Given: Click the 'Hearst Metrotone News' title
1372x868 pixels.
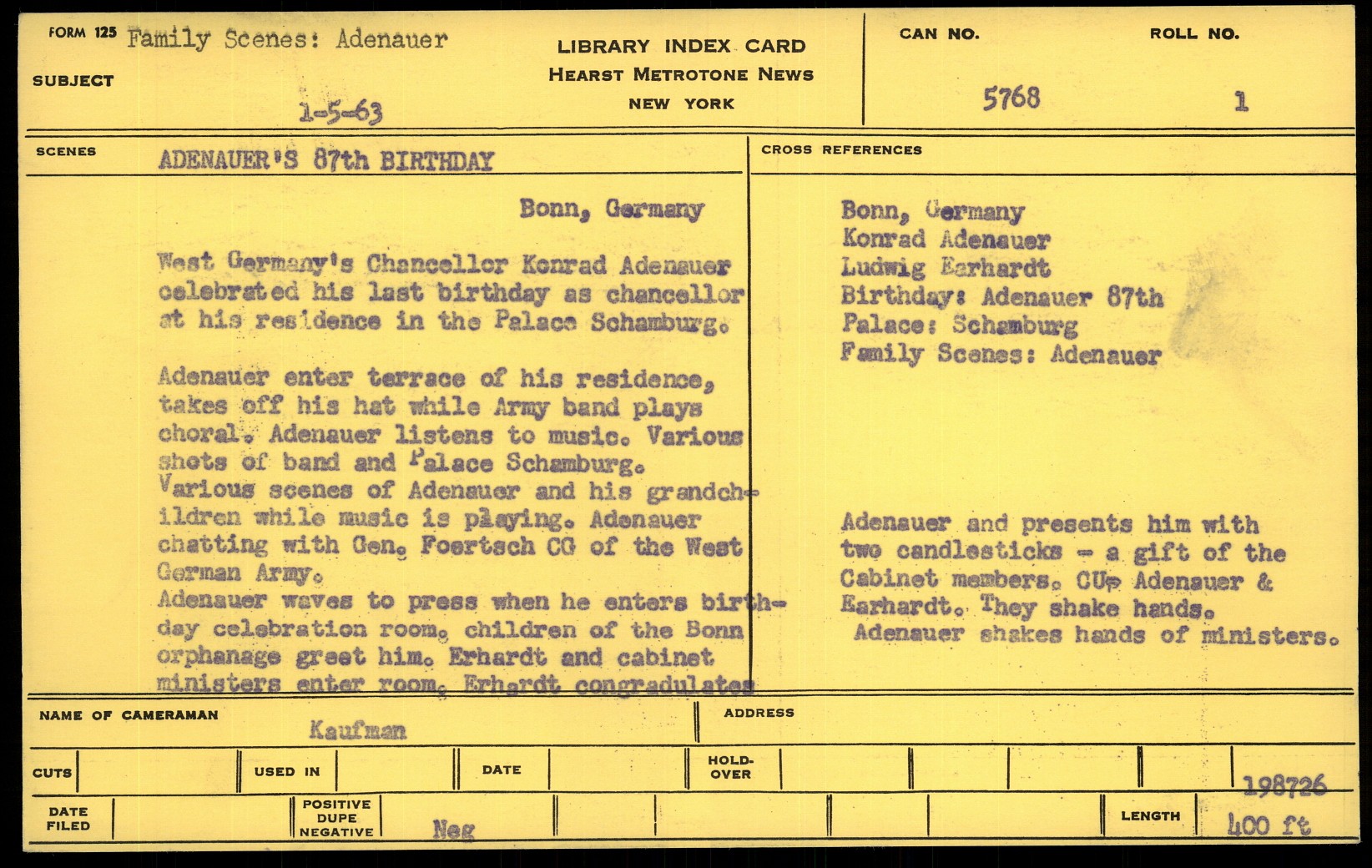Looking at the screenshot, I should (x=681, y=75).
